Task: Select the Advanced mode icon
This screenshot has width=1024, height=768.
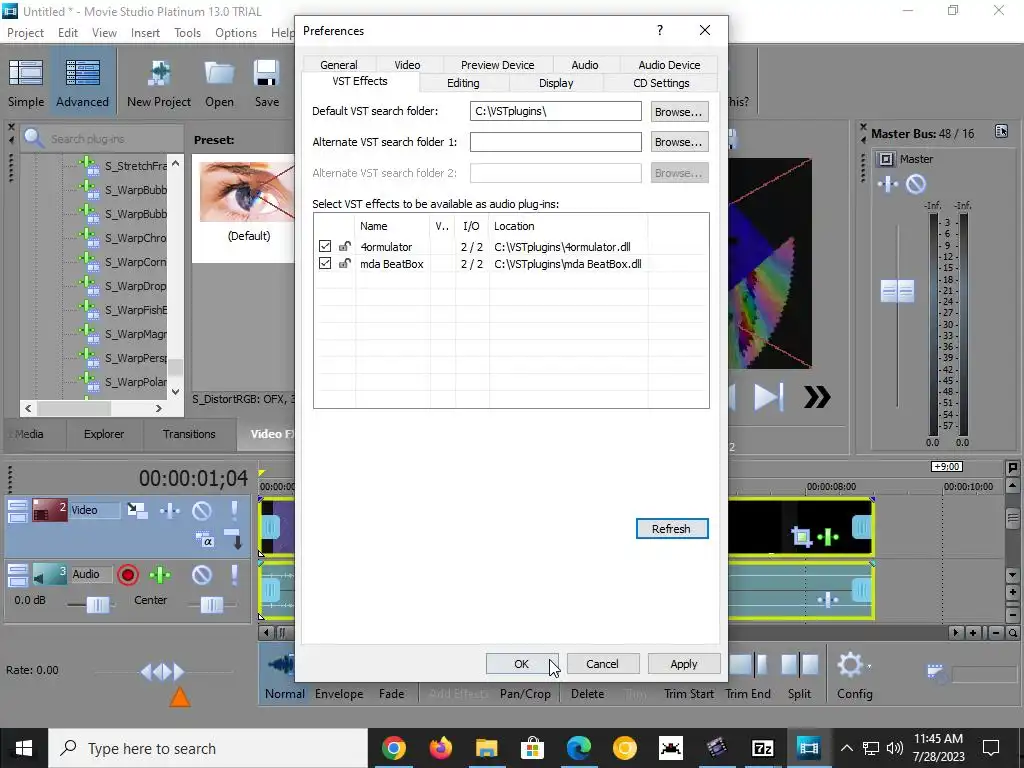Action: pyautogui.click(x=82, y=73)
